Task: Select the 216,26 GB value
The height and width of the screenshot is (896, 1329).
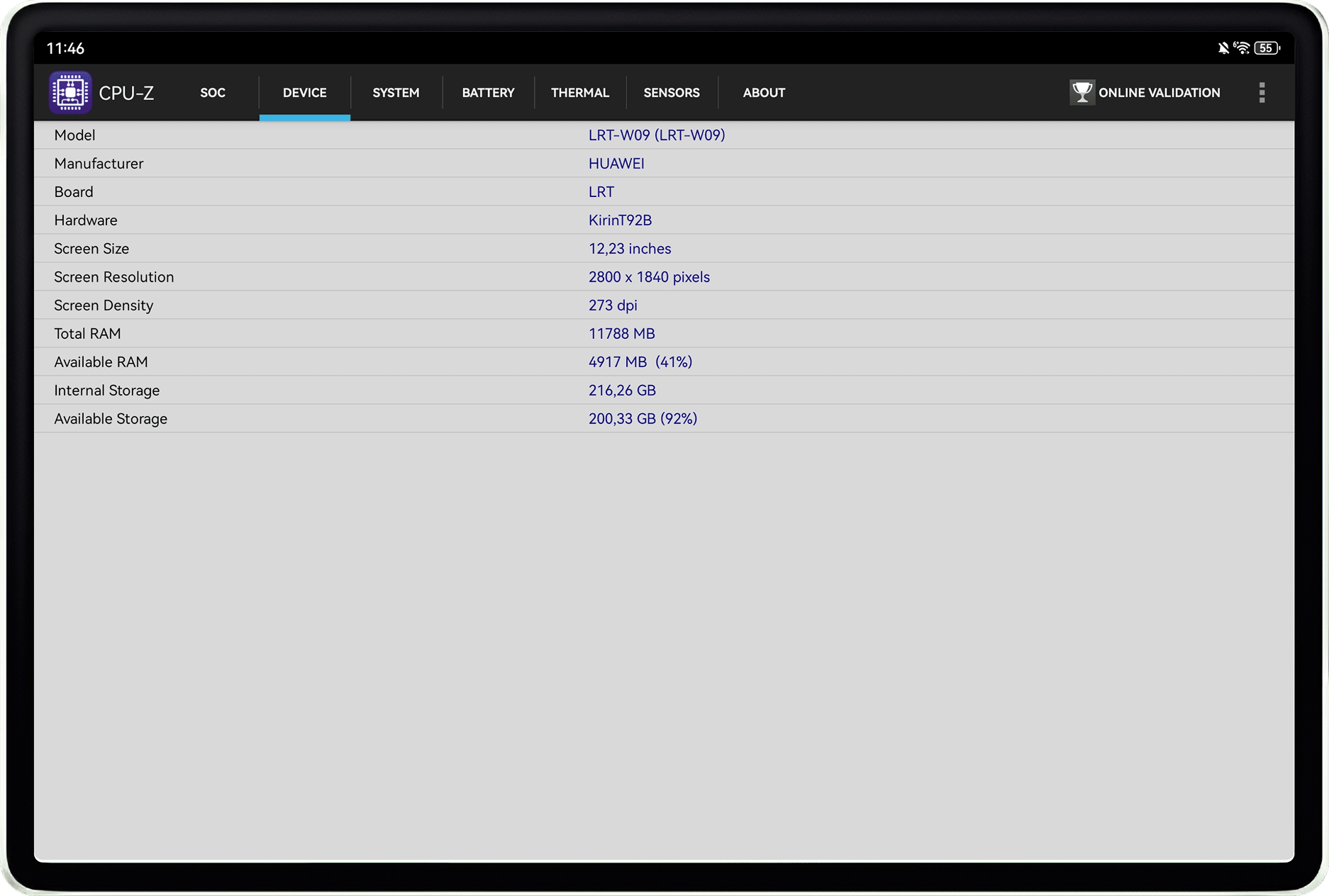Action: click(x=622, y=391)
